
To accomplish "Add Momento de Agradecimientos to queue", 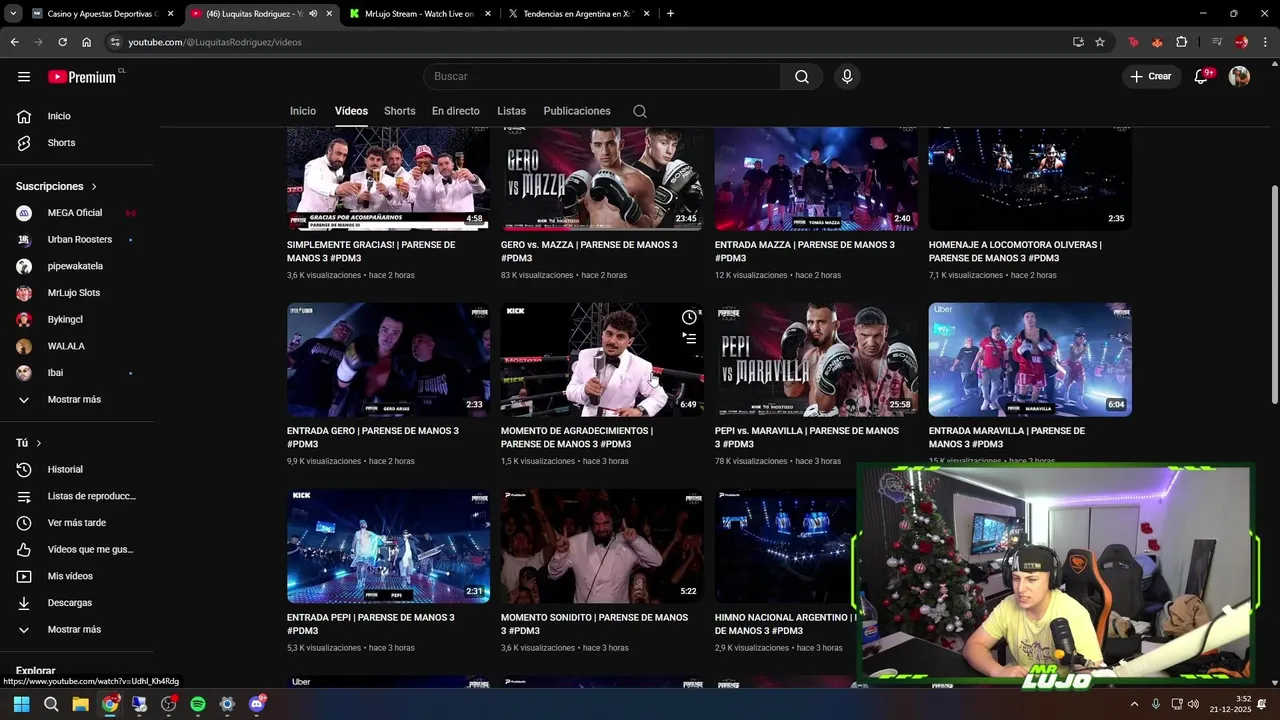I will point(689,339).
